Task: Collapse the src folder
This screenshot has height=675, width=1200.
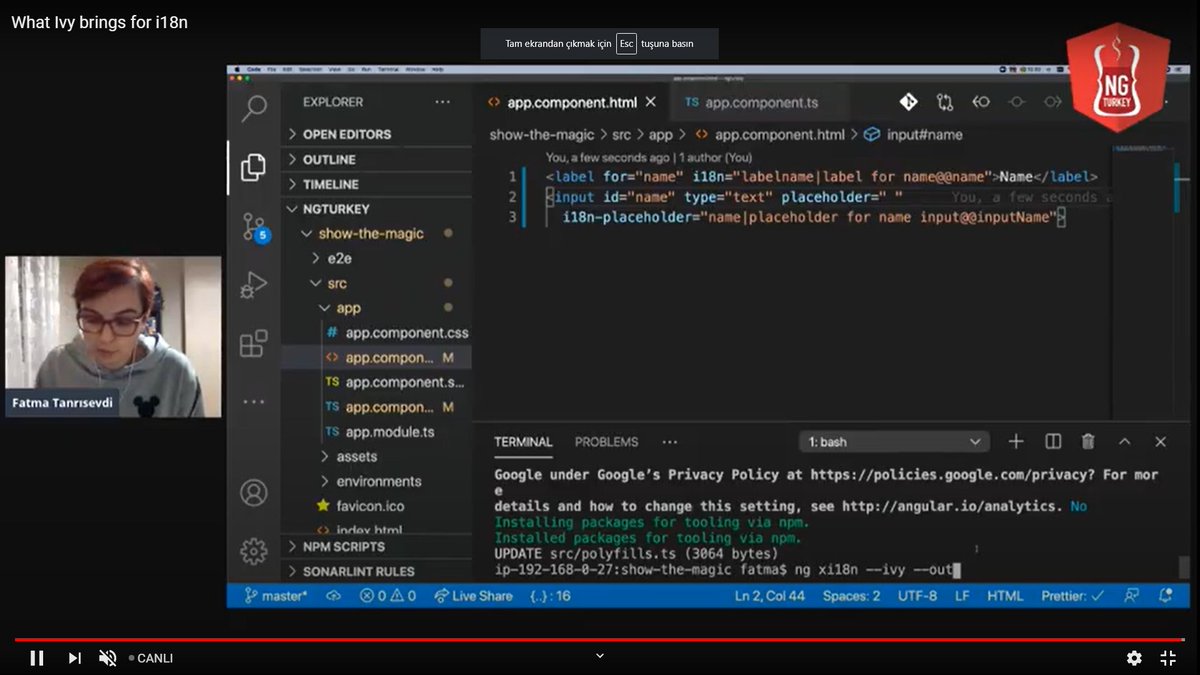Action: pos(376,283)
